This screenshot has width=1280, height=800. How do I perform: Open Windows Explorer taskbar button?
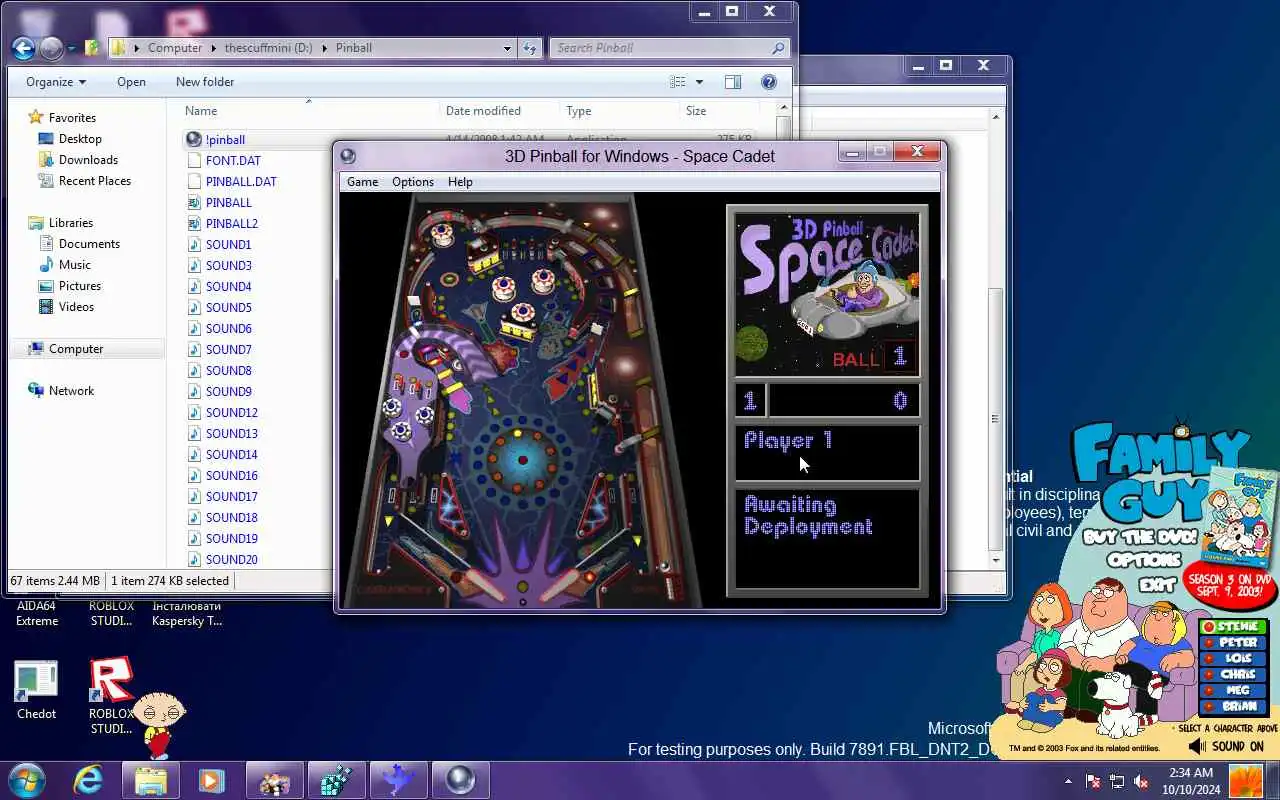click(151, 780)
